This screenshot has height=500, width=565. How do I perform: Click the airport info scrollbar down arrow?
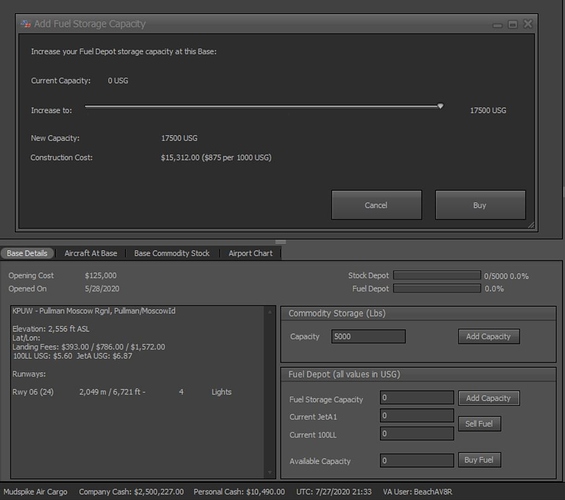tap(270, 472)
